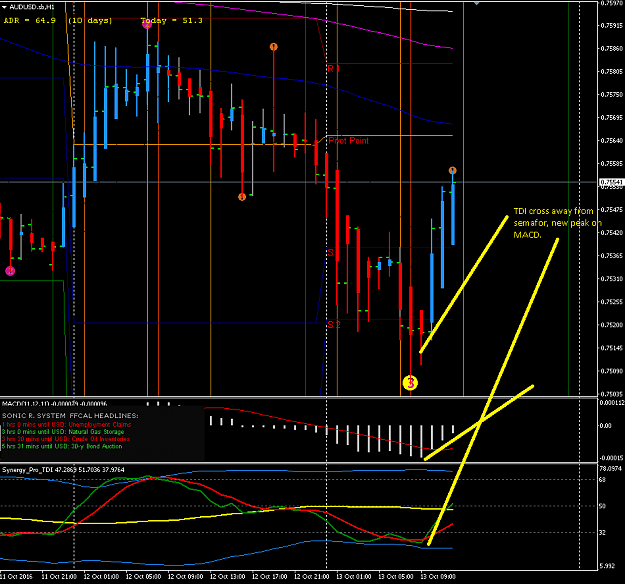Click the '13 Oct 05:00' time axis label
The image size is (625, 584).
396,576
